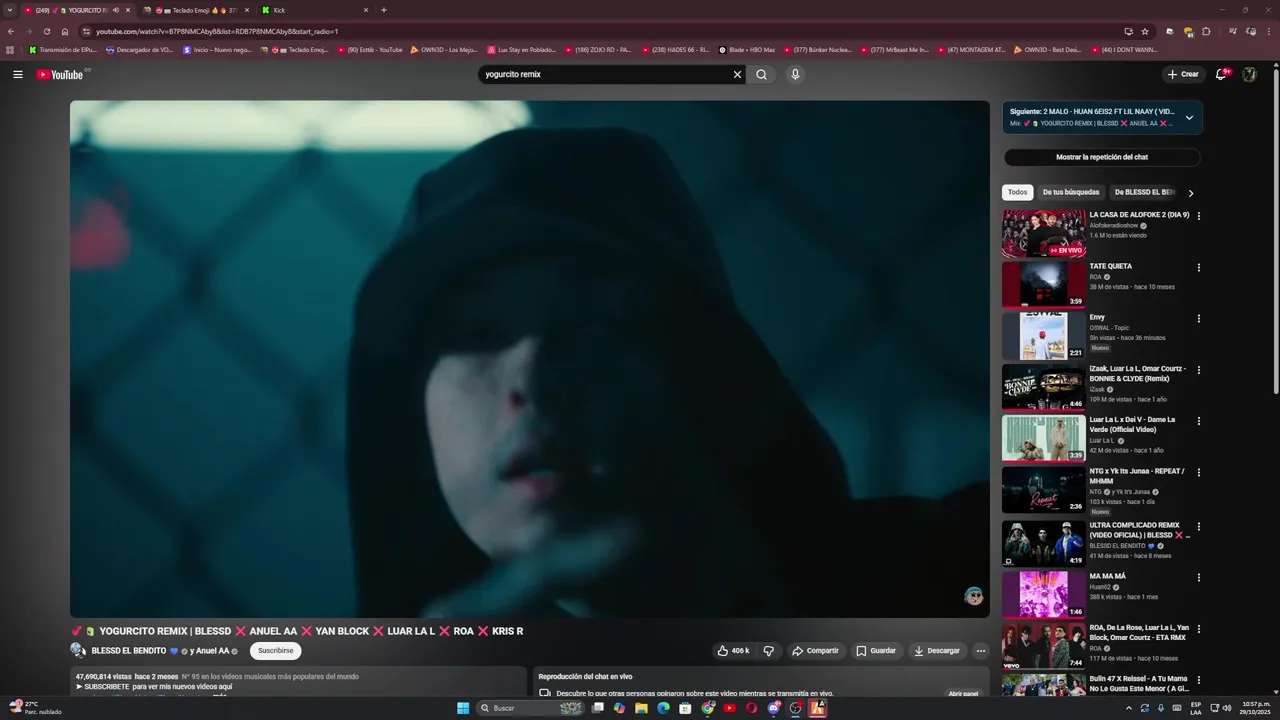Mute the YOGURCITO tab audio icon
1280x720 pixels.
click(x=115, y=10)
